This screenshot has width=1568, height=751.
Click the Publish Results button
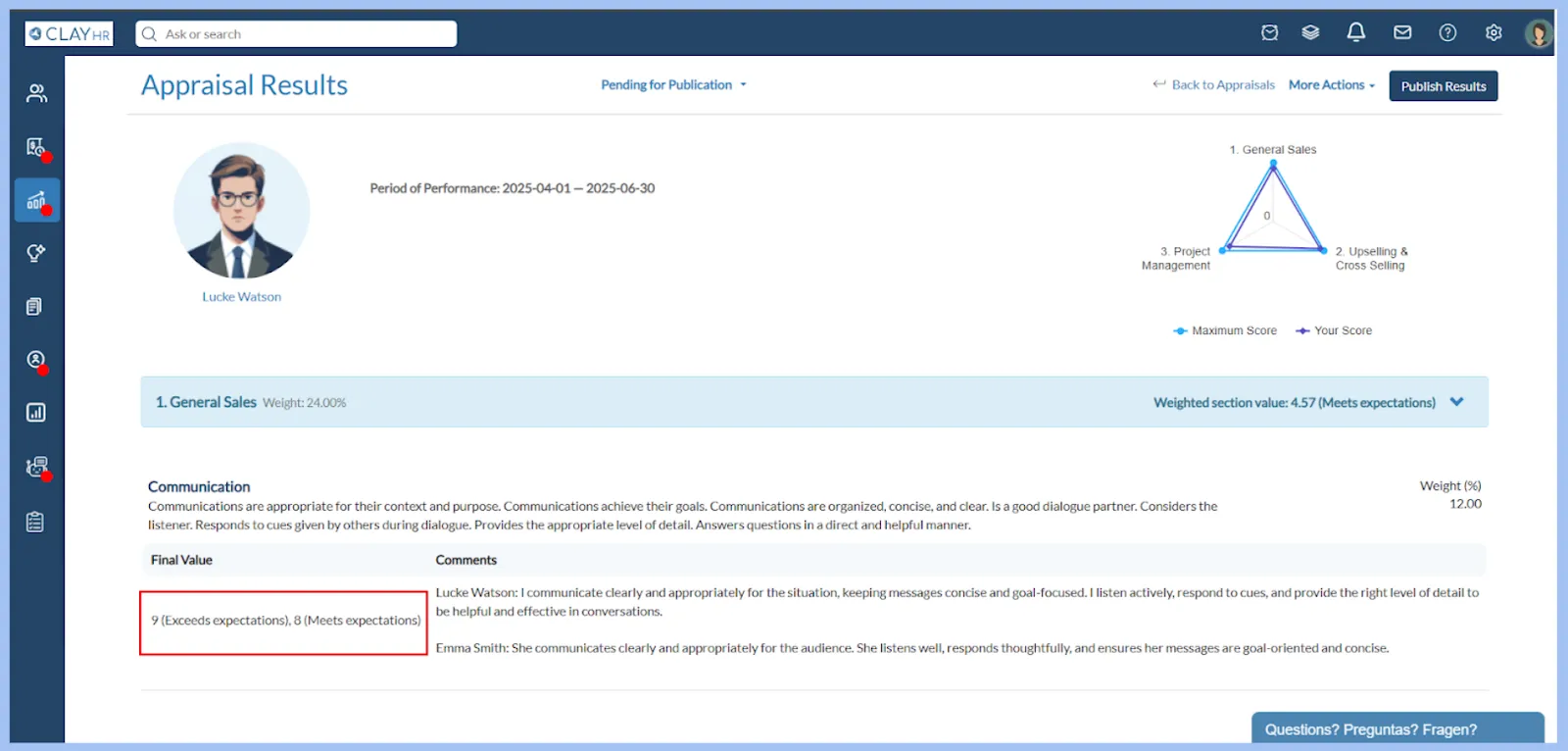(x=1444, y=86)
